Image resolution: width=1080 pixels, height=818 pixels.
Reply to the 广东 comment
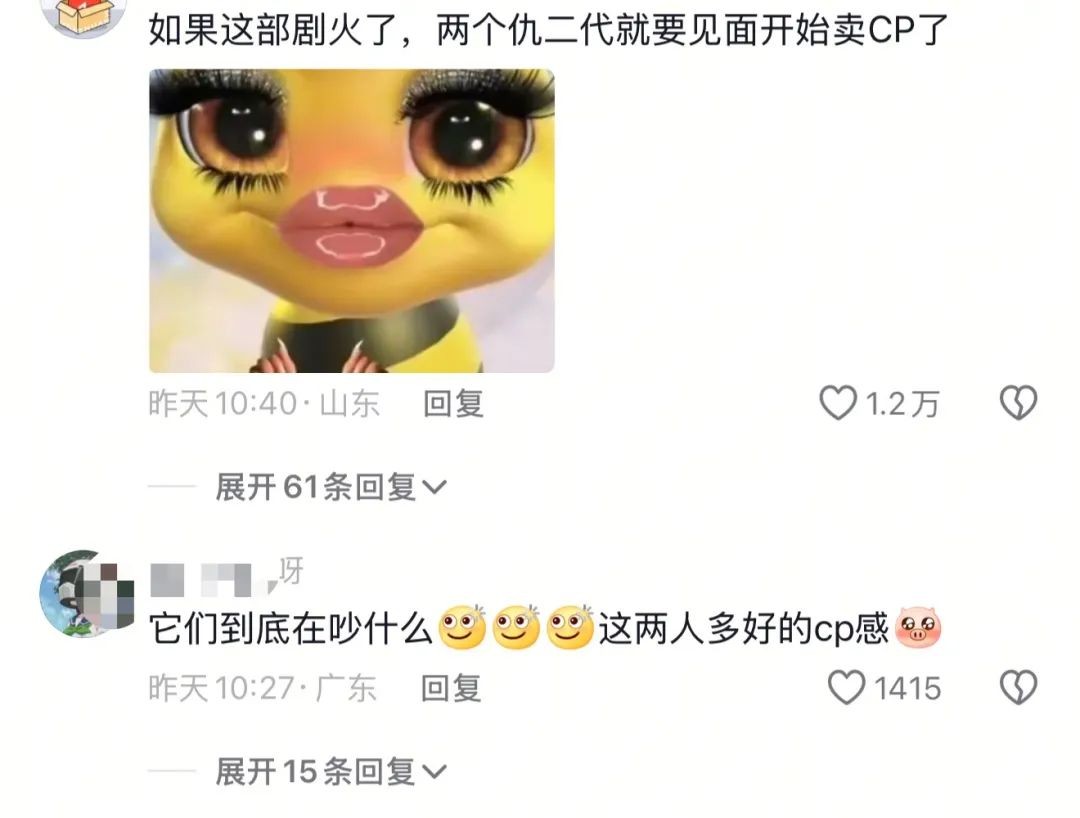click(x=451, y=688)
